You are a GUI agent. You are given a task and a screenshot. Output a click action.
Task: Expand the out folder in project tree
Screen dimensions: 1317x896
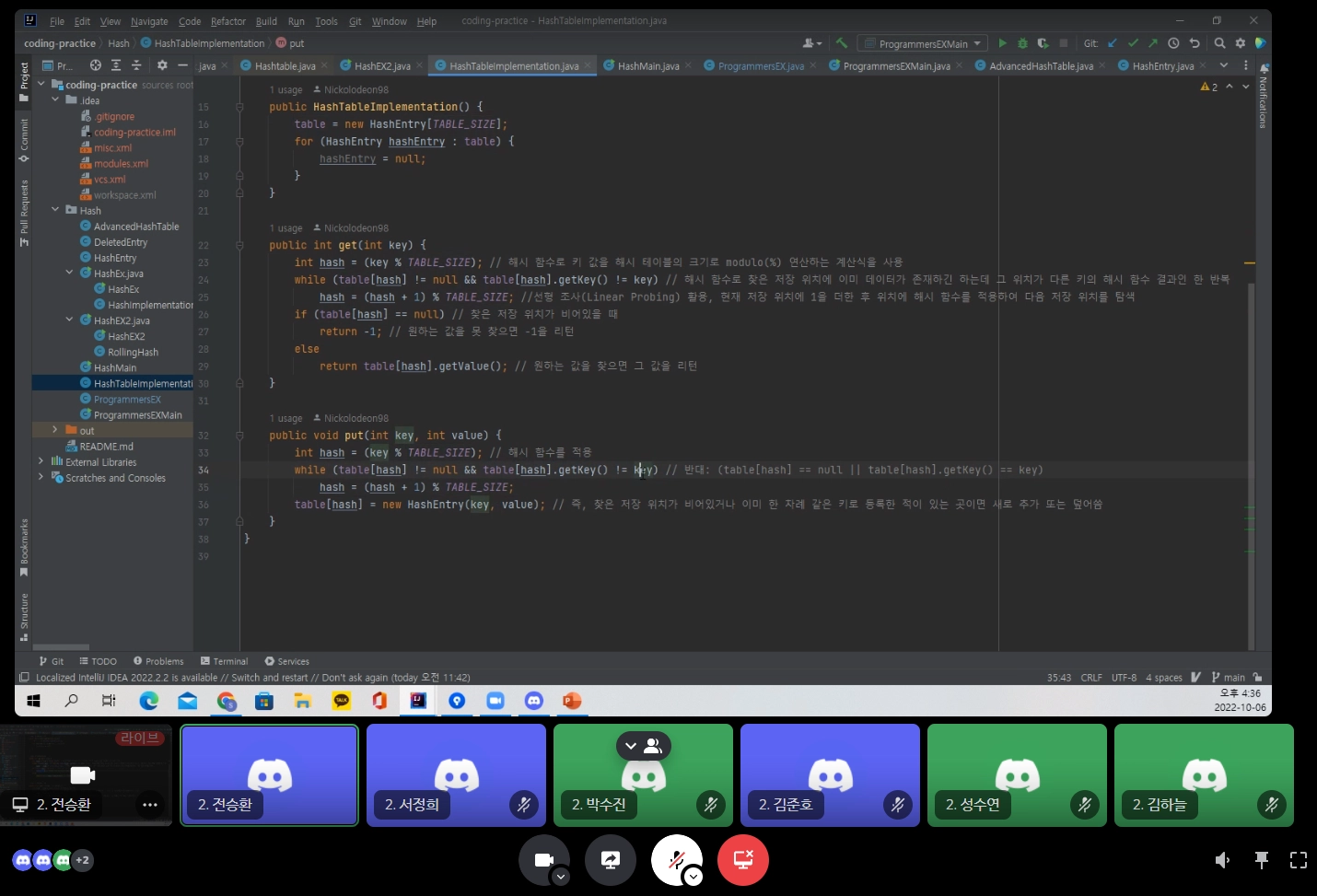(55, 430)
